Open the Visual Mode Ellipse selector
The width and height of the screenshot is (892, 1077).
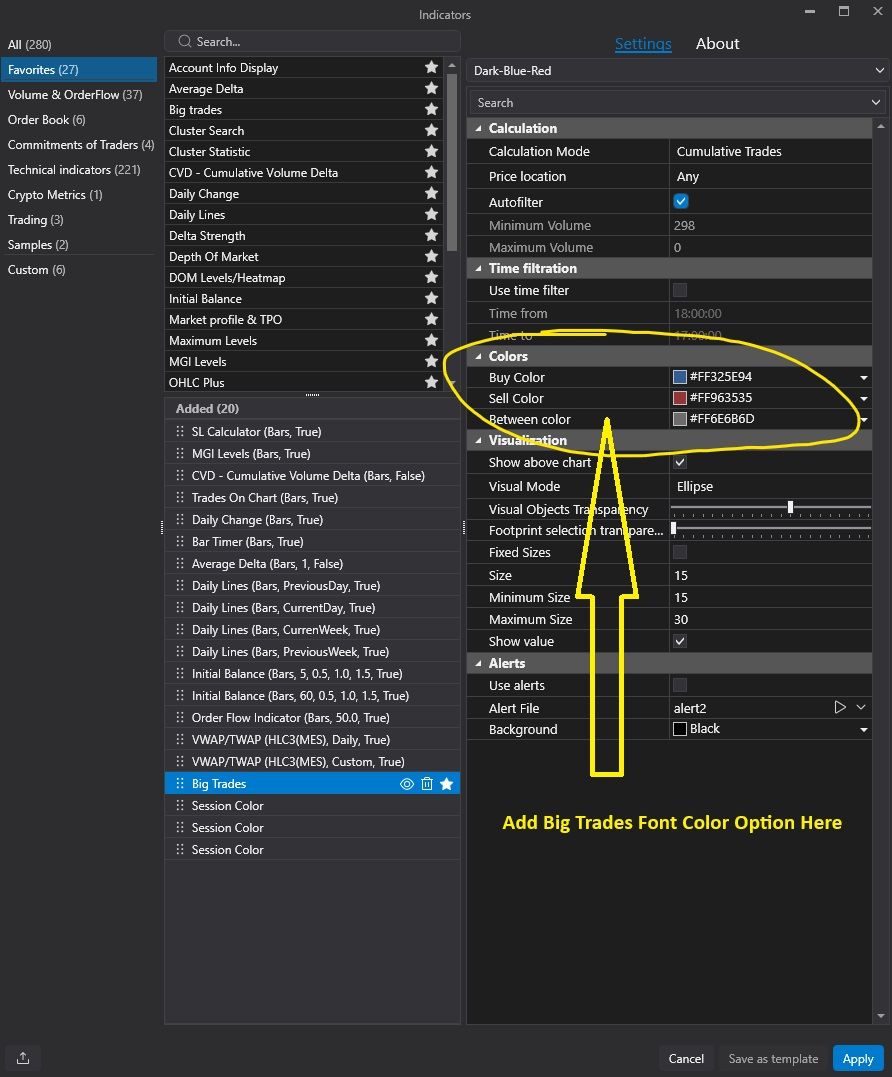(x=770, y=486)
